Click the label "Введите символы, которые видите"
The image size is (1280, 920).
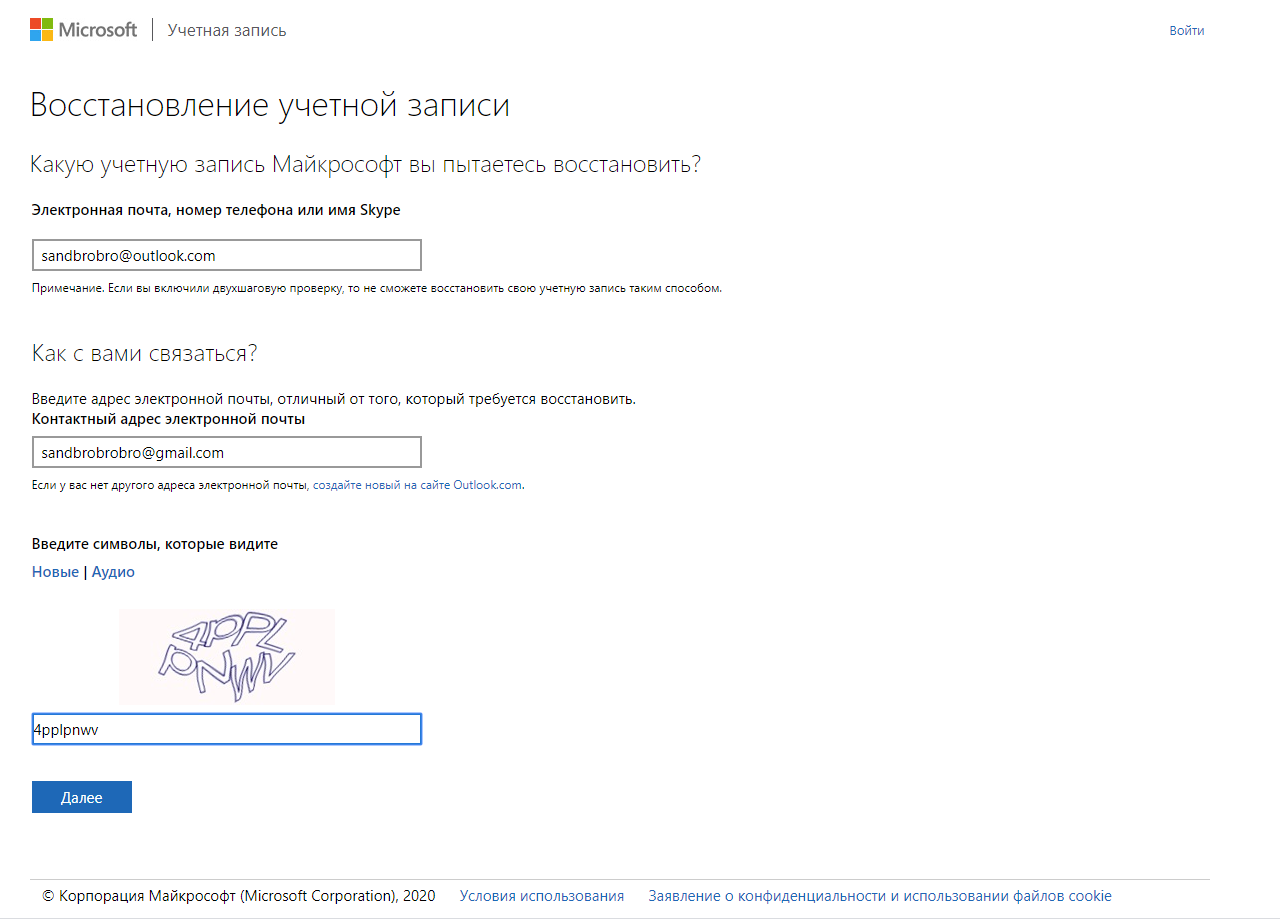155,544
